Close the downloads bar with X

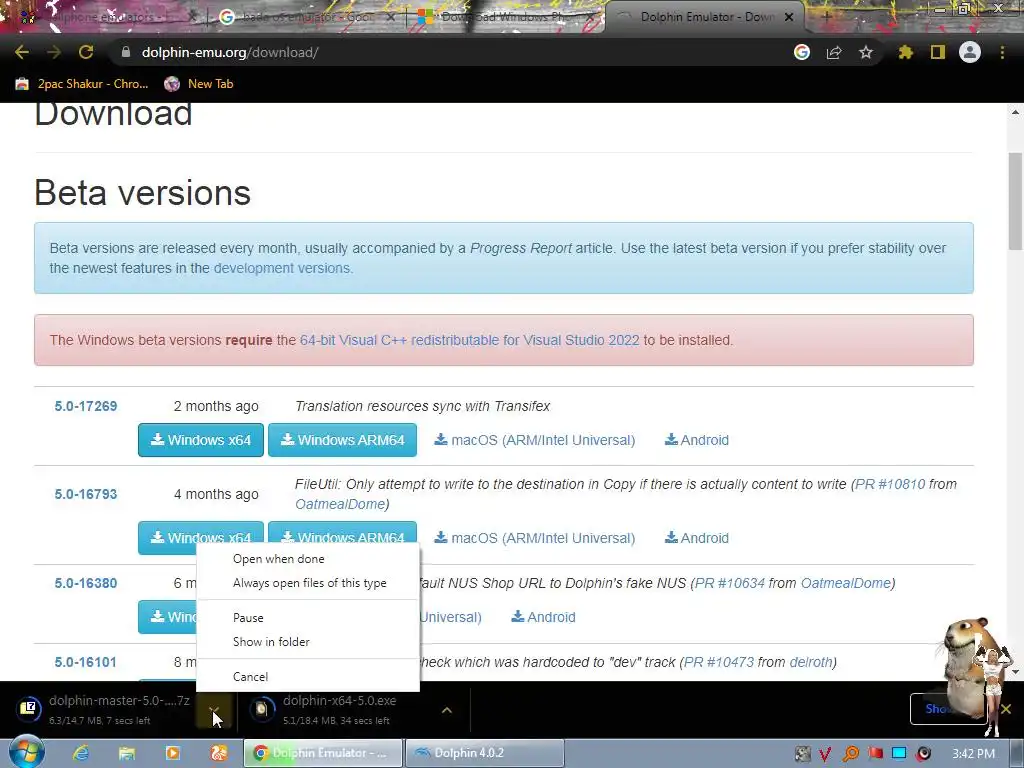tap(1006, 709)
